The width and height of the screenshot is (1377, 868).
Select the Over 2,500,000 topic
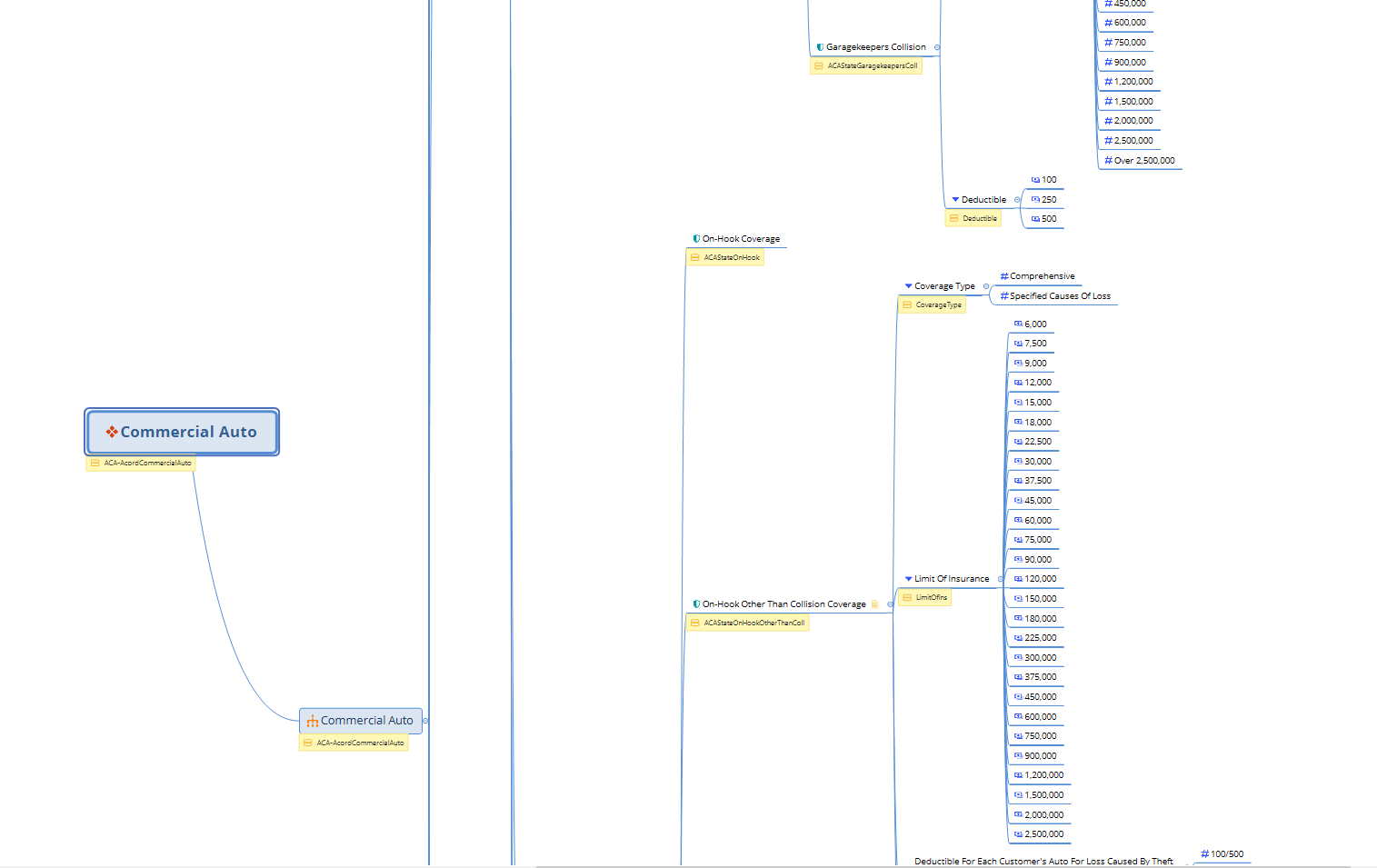1143,161
